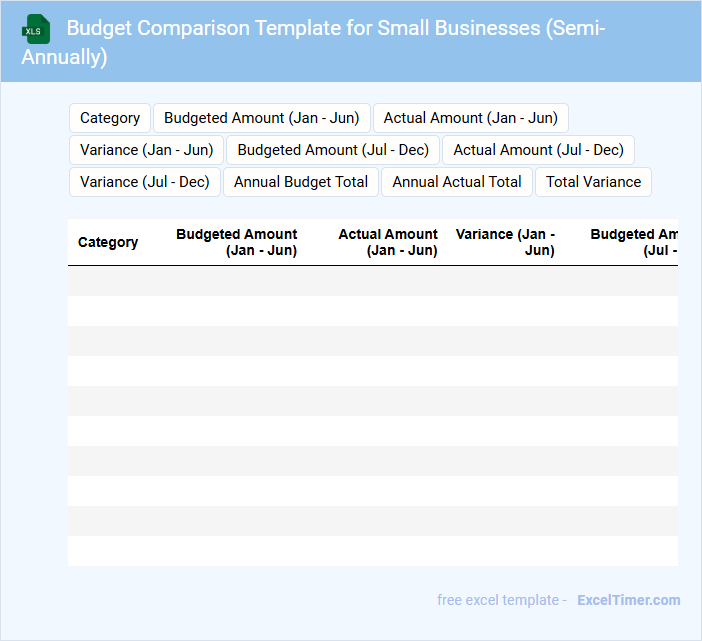
Task: Click the Variance (Jan - Jun) tag
Action: point(146,150)
